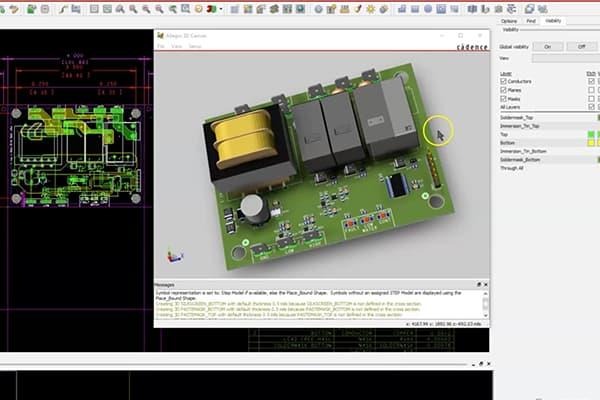Screen dimensions: 600x400
Task: Toggle Etch checkbox in Planes row
Action: (591, 90)
